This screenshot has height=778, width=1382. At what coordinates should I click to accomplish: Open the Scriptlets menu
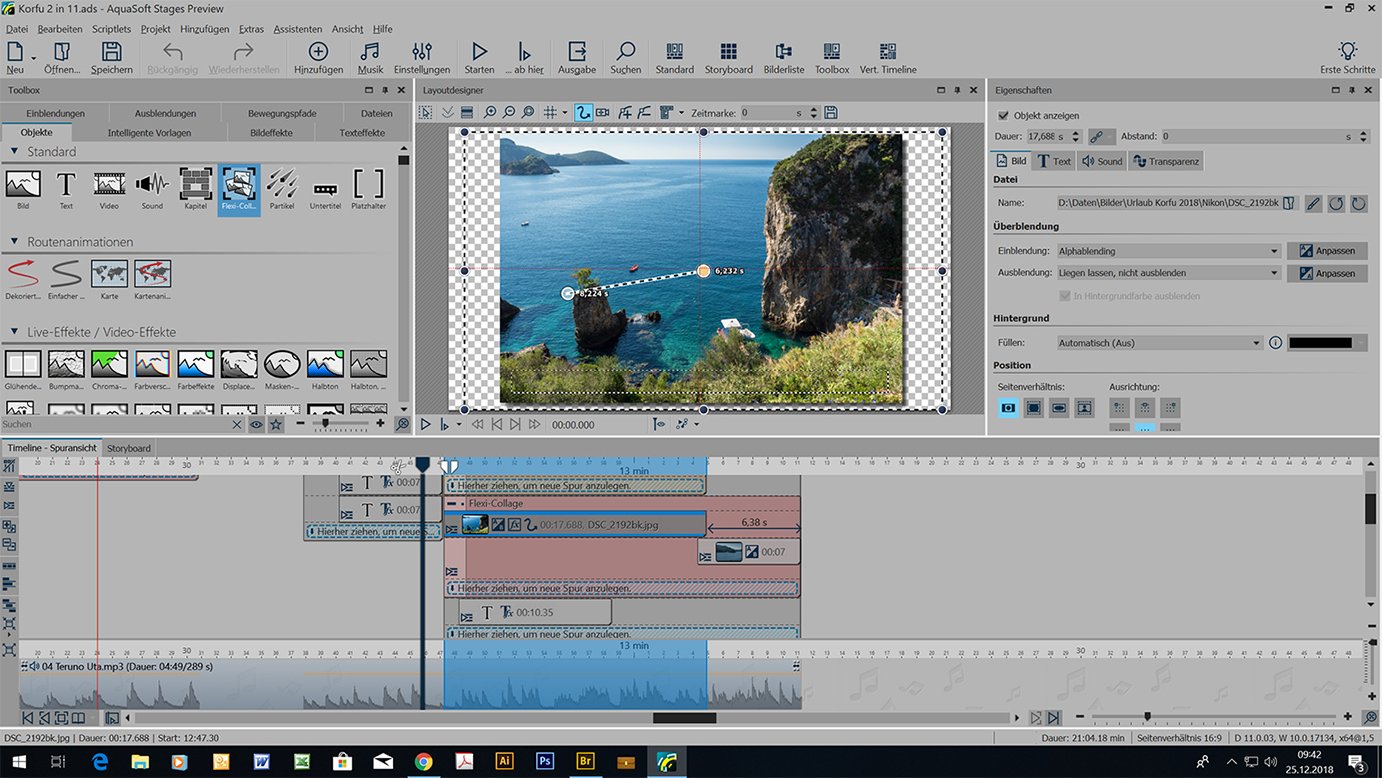click(x=111, y=29)
